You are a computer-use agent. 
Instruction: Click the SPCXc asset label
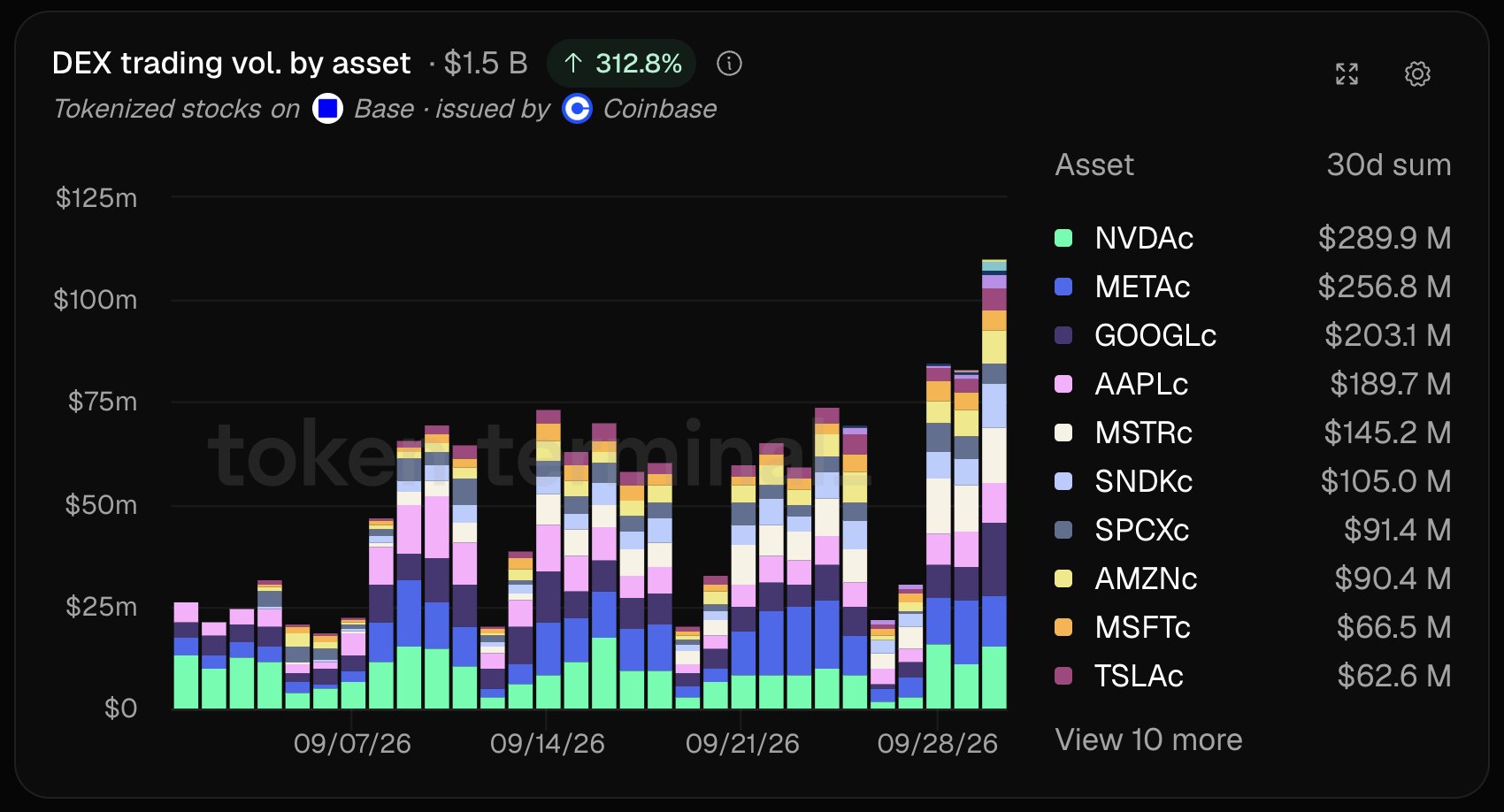(x=1141, y=530)
